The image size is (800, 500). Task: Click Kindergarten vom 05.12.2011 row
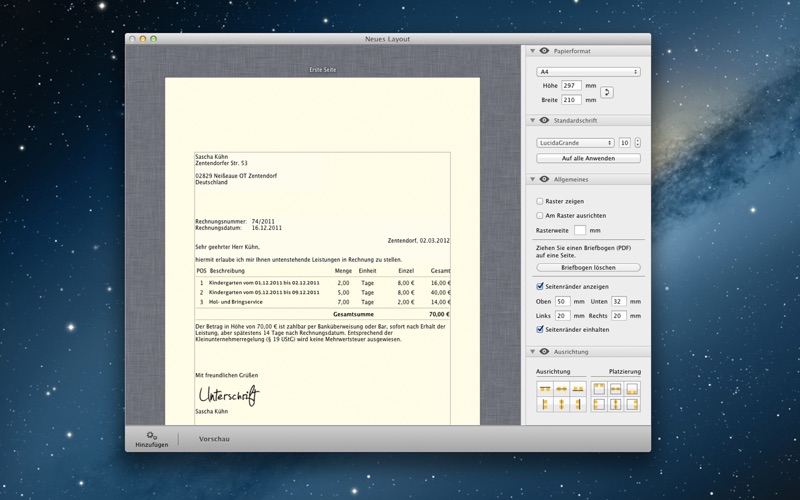pos(323,292)
